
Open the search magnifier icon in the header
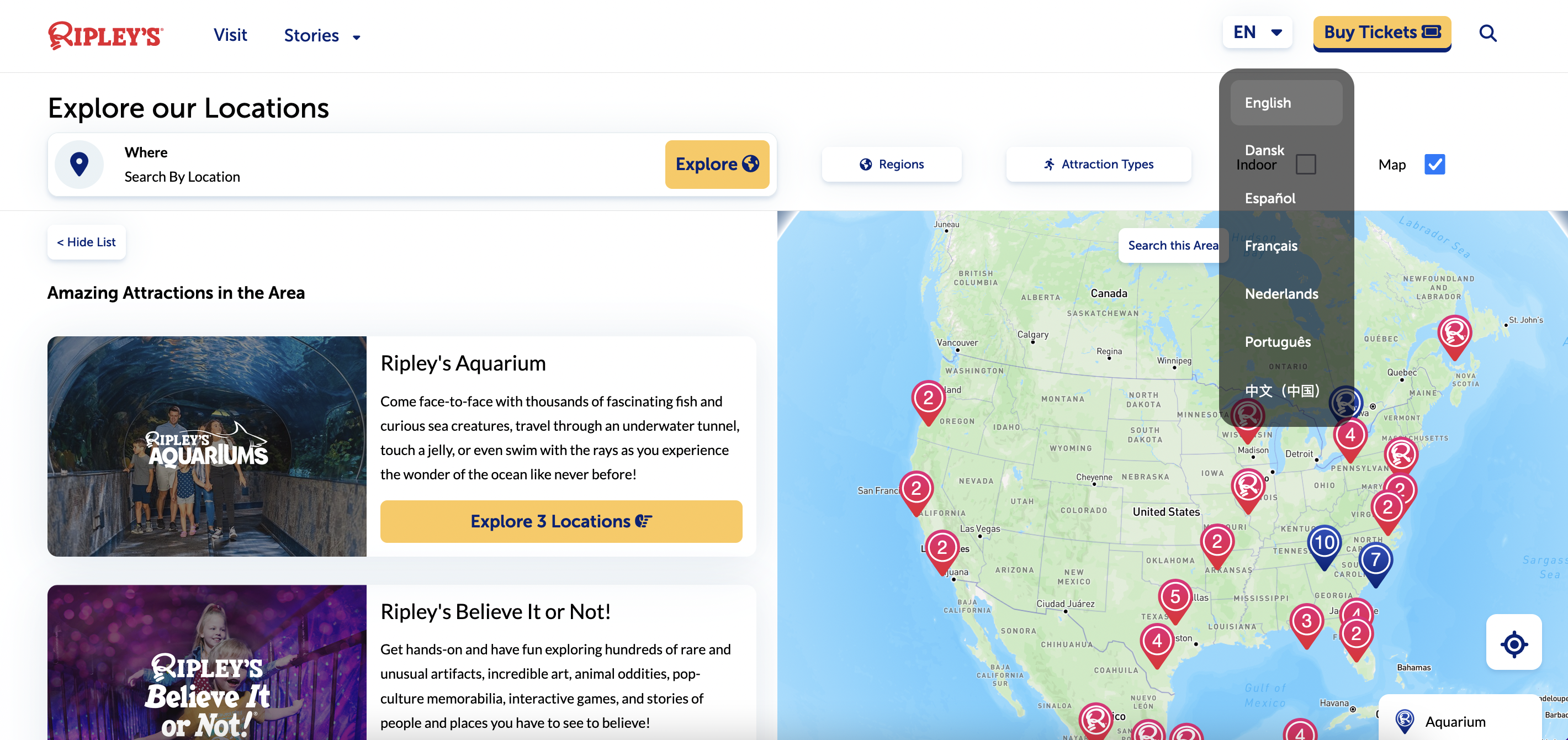1487,33
